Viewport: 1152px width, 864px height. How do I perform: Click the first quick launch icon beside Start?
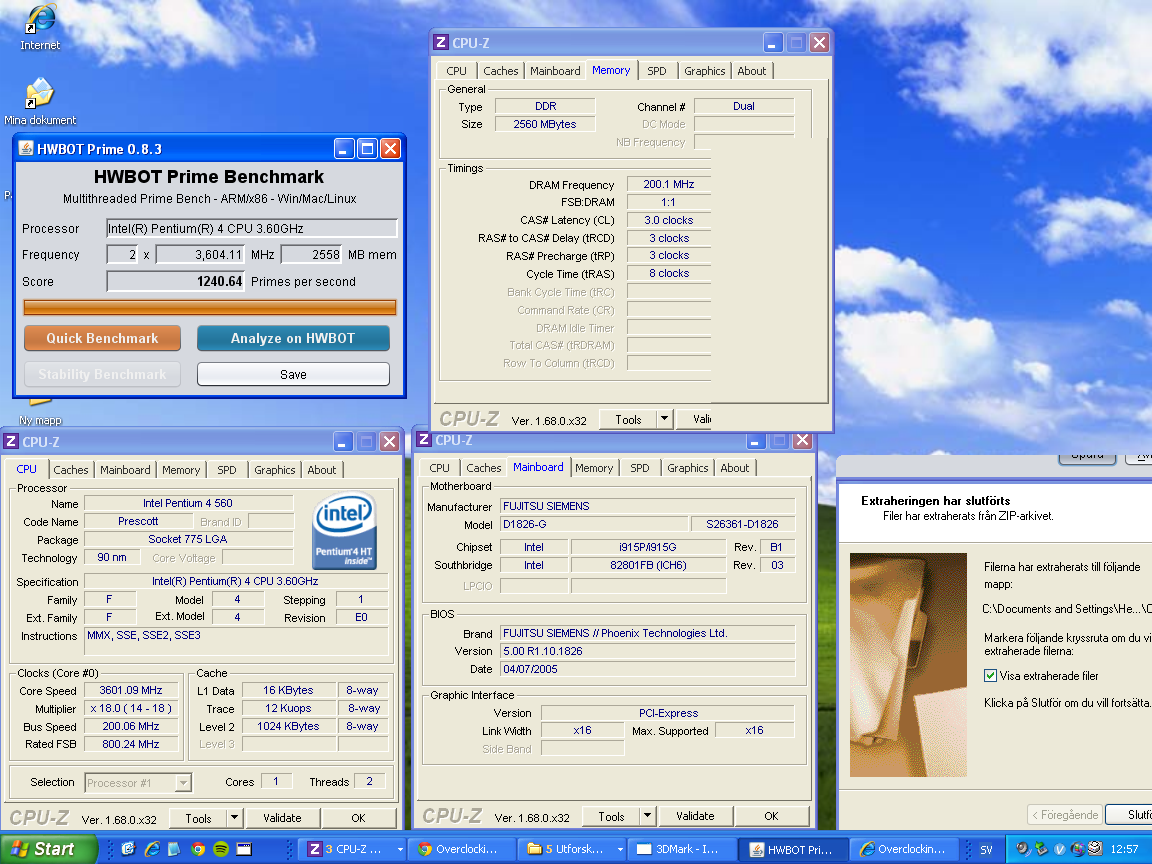tap(129, 849)
